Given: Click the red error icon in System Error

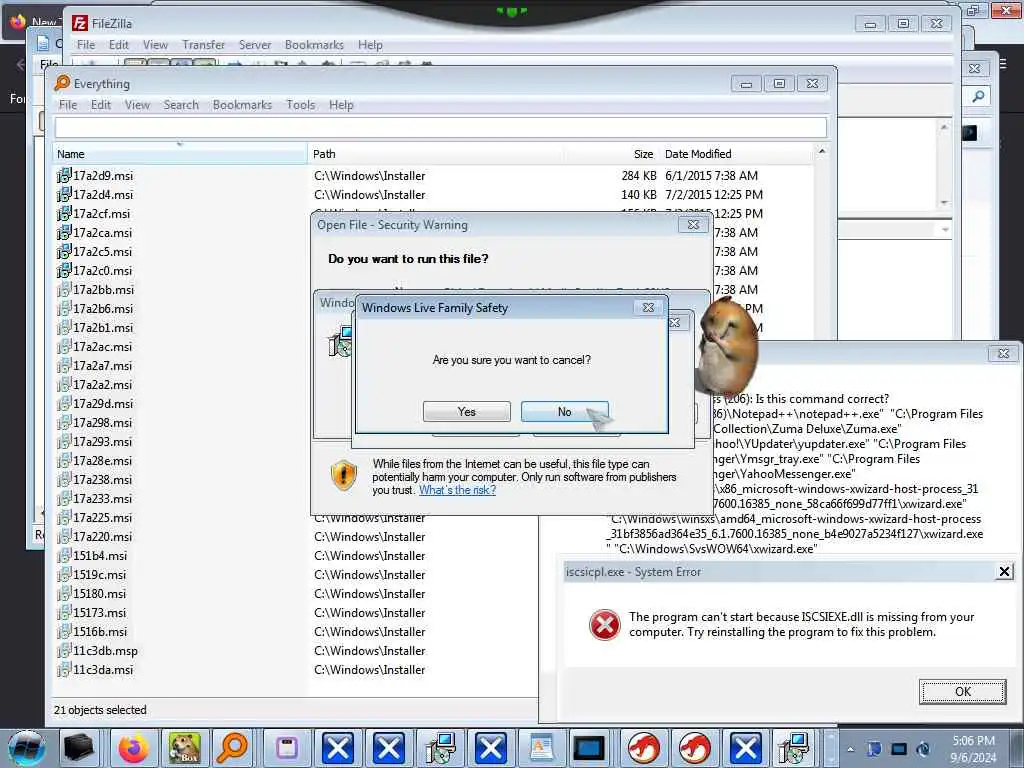Looking at the screenshot, I should pos(605,625).
